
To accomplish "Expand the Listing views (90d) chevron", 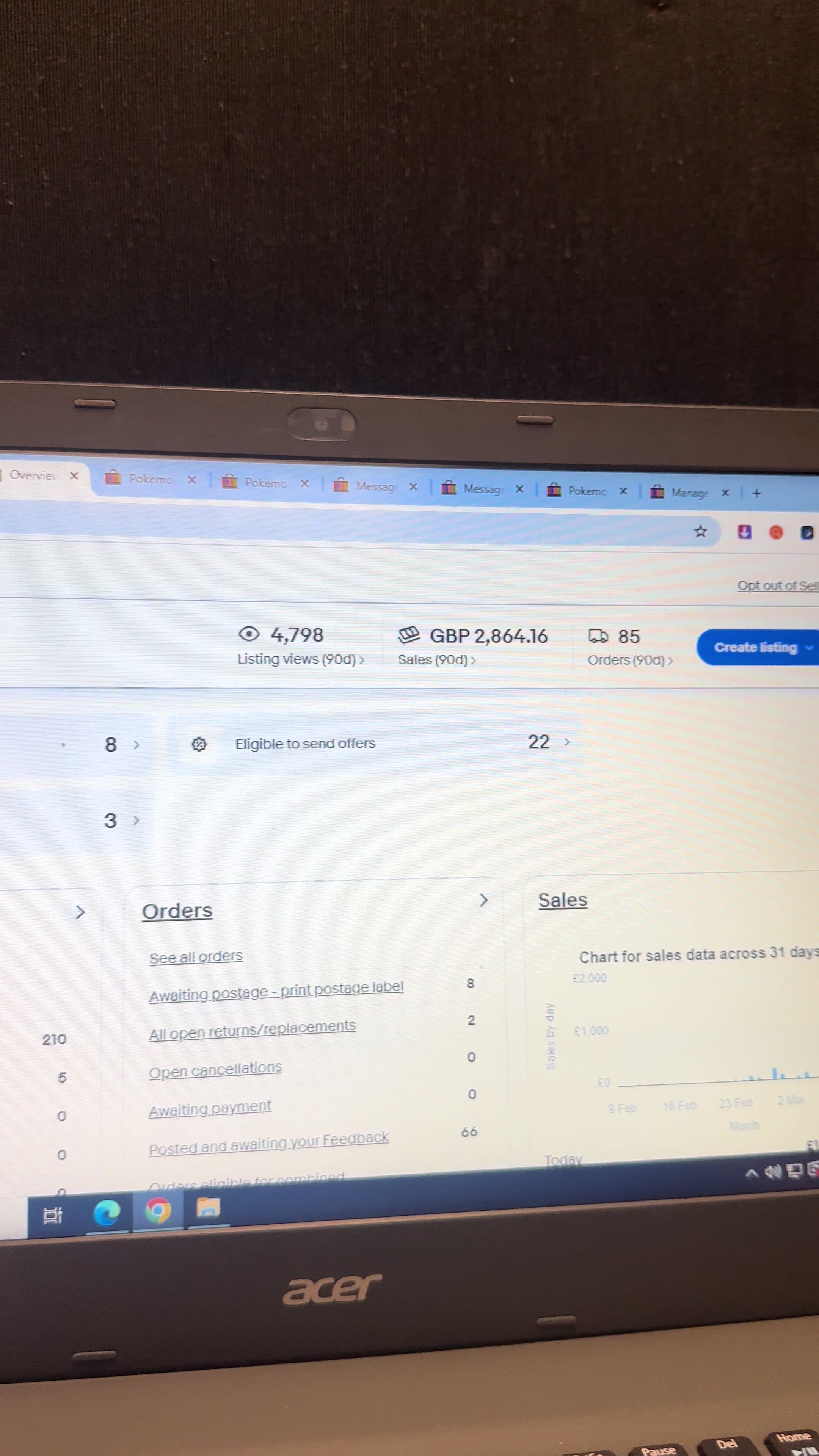I will pos(362,660).
